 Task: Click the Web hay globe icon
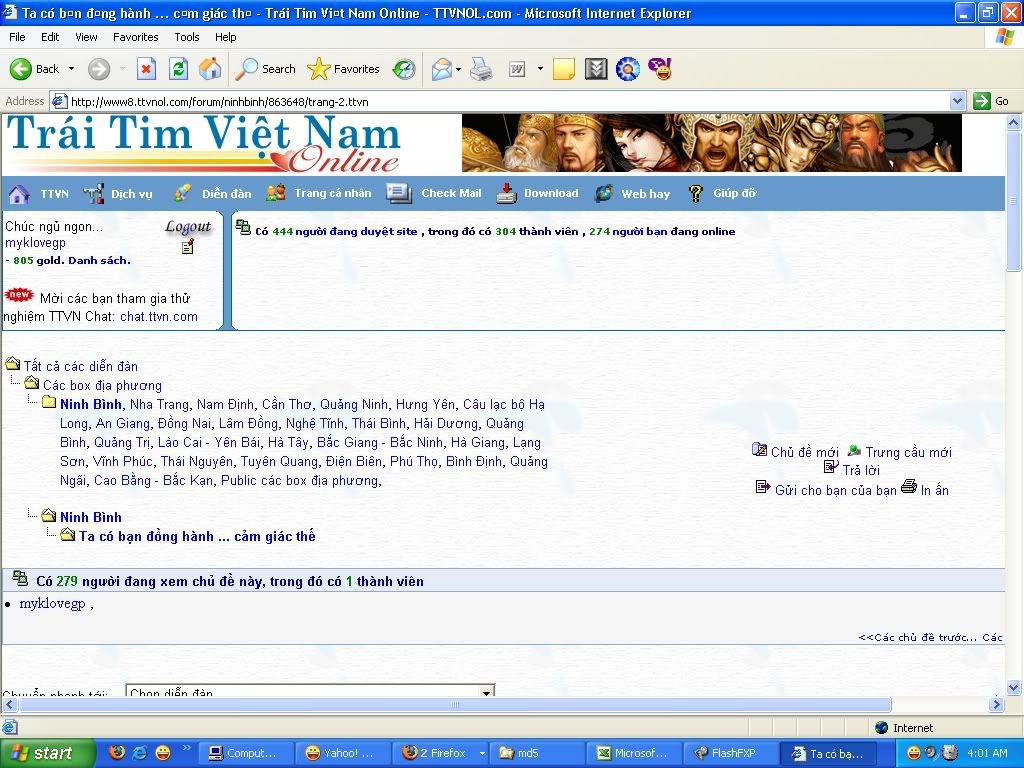[x=604, y=193]
